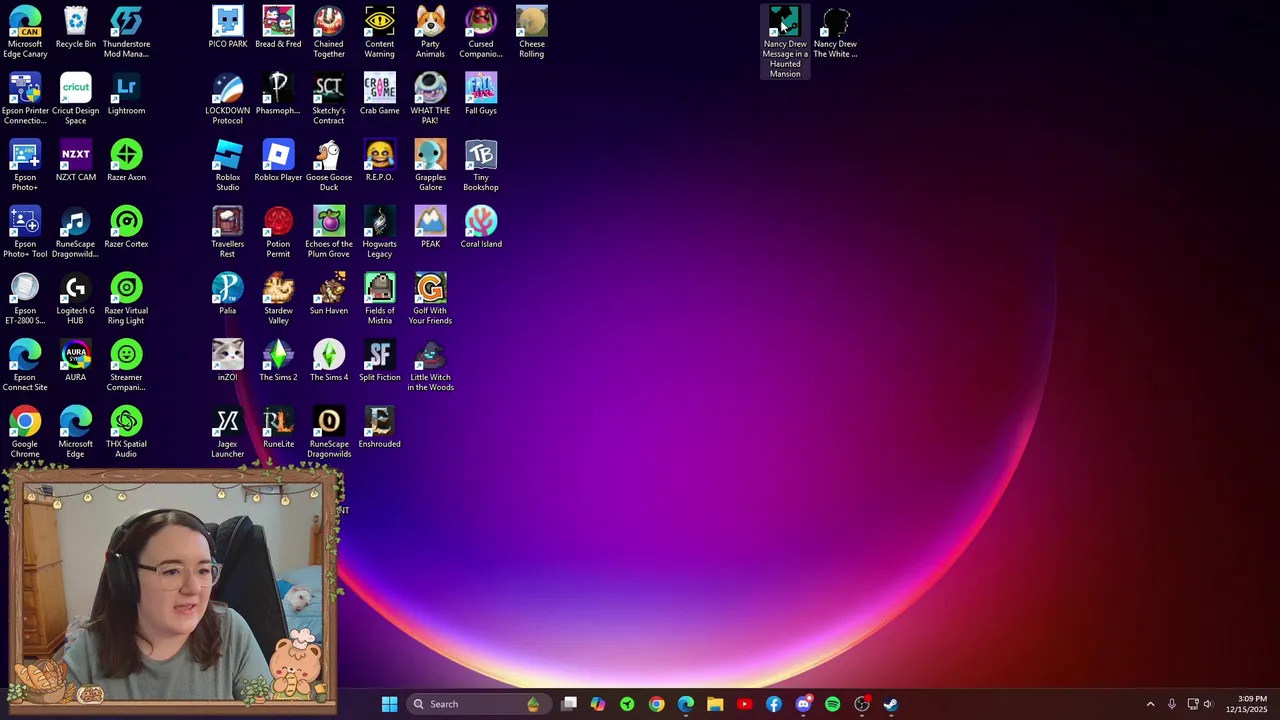Select Roblox Player icon
This screenshot has height=720, width=1280.
278,161
